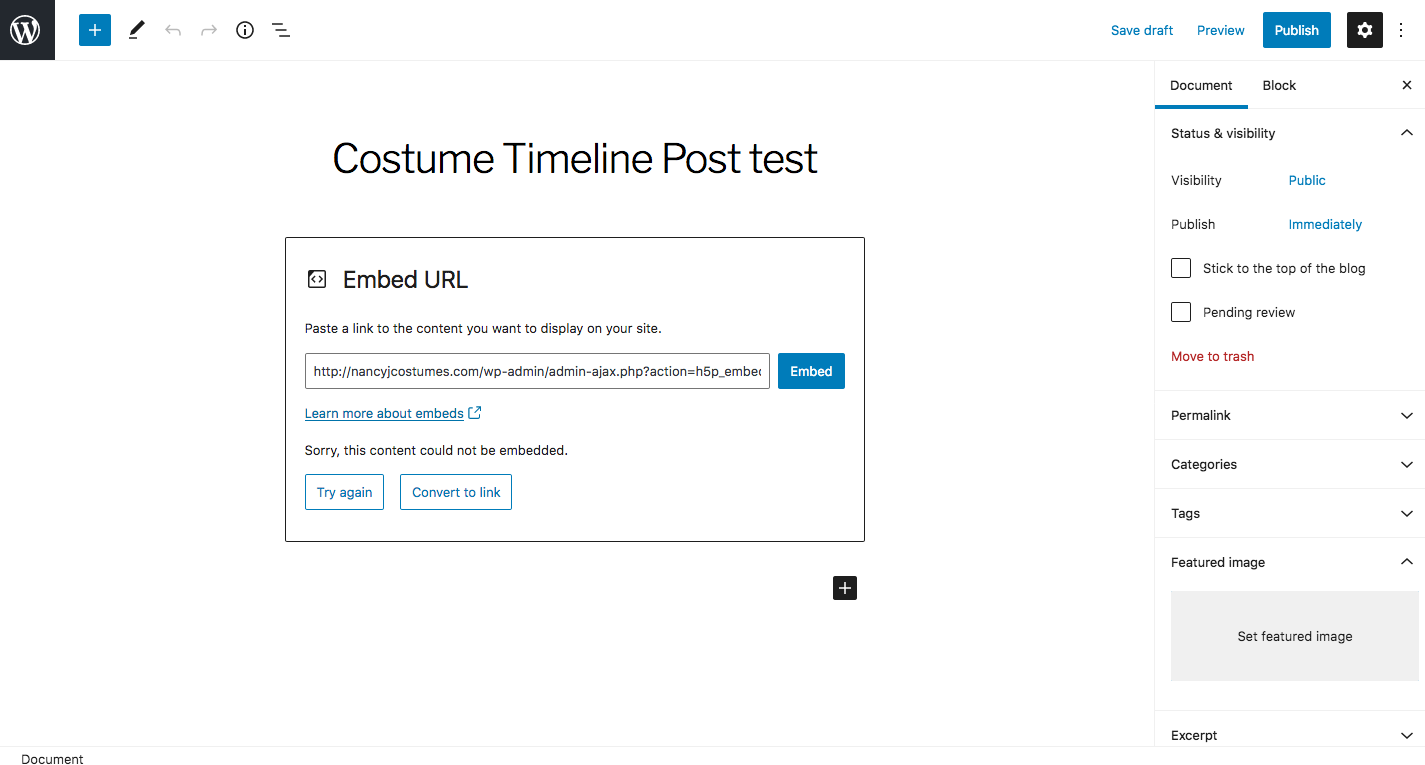
Task: Open the WordPress logo menu
Action: point(27,30)
